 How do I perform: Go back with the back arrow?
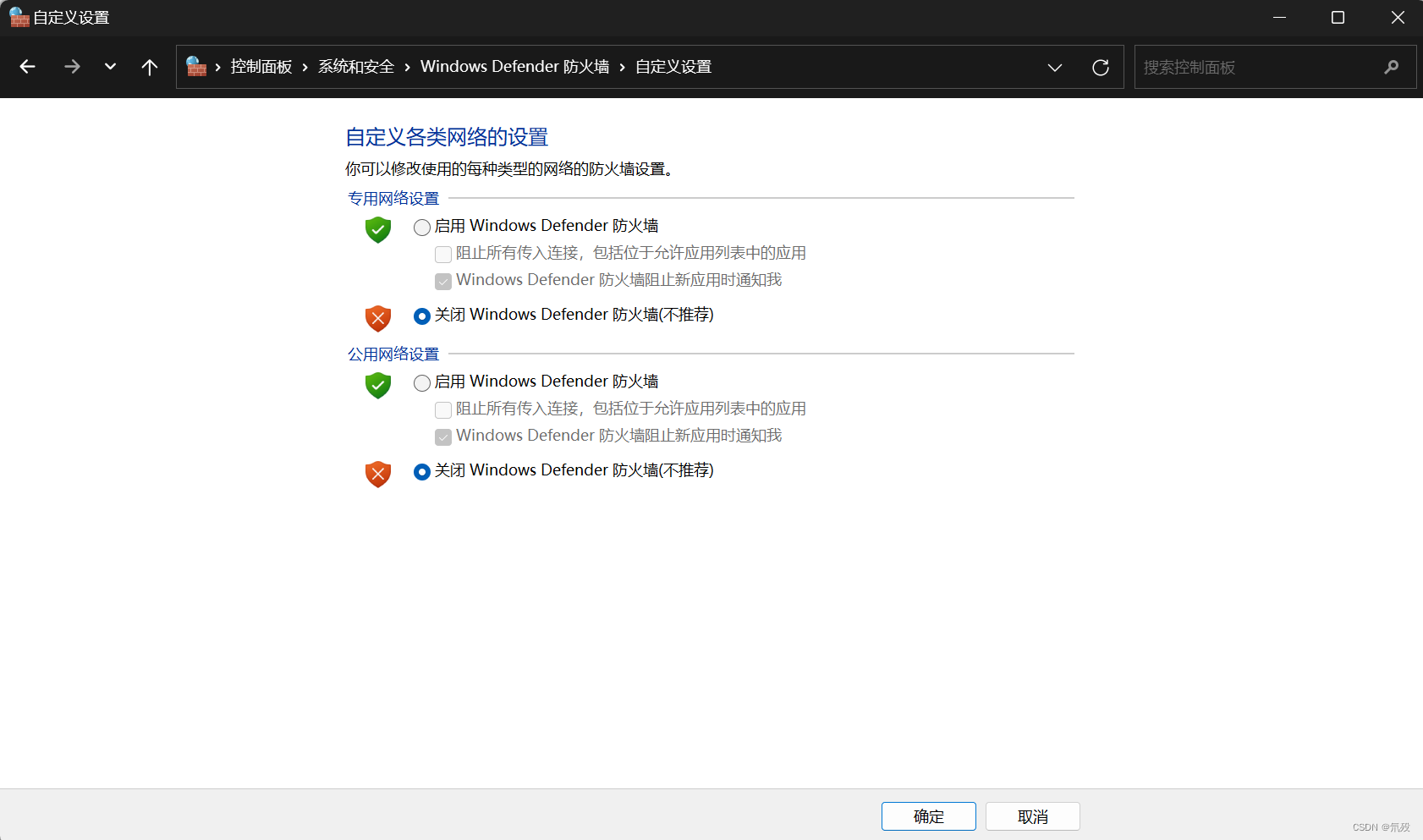pyautogui.click(x=27, y=67)
